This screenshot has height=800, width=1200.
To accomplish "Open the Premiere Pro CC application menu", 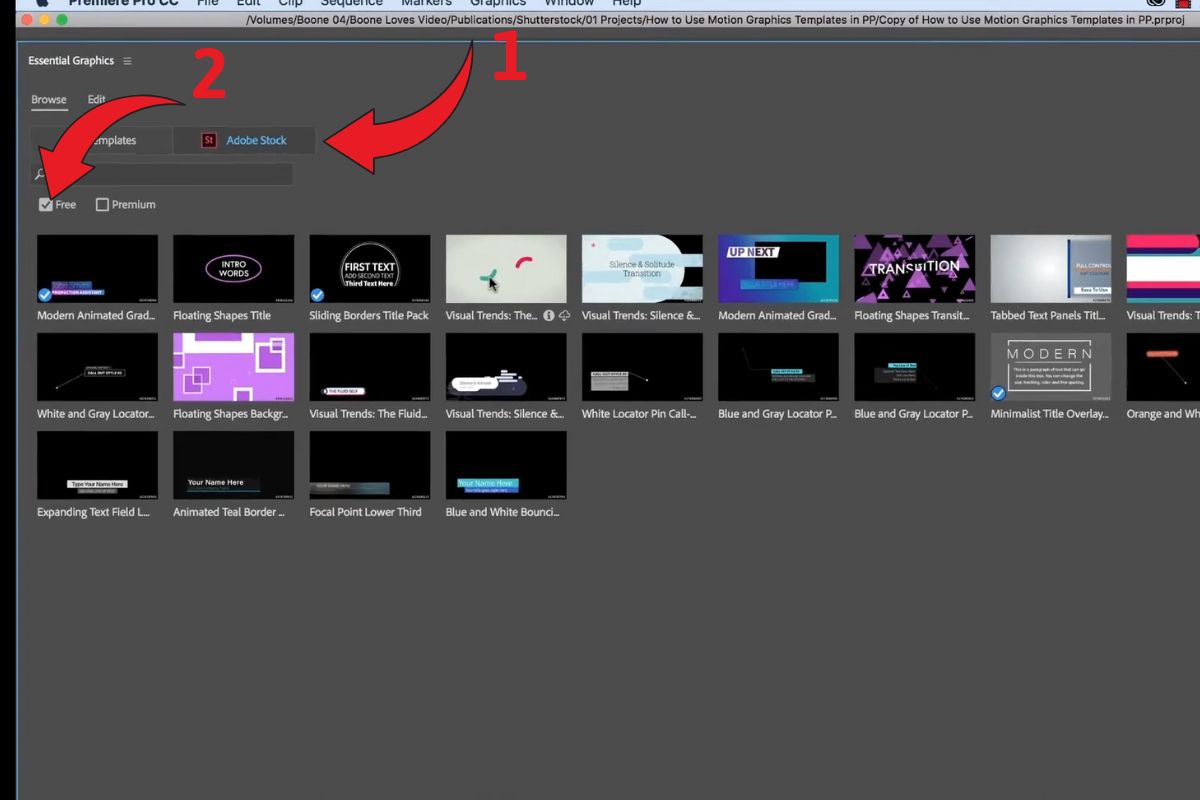I will click(x=123, y=3).
